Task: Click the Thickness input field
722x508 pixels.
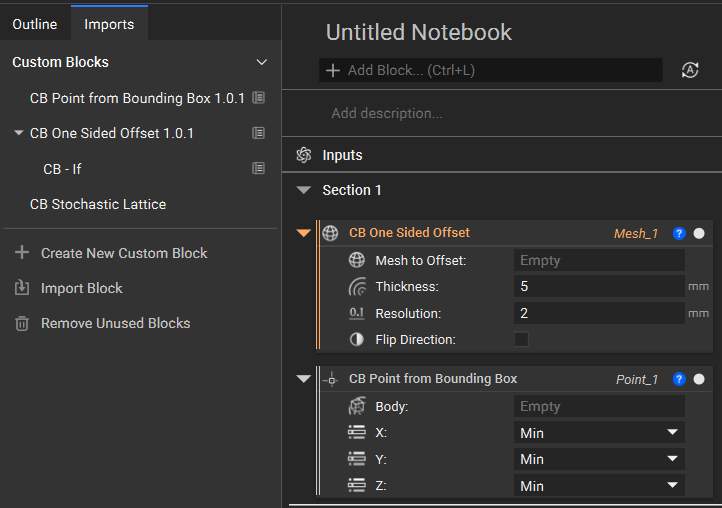Action: click(599, 287)
